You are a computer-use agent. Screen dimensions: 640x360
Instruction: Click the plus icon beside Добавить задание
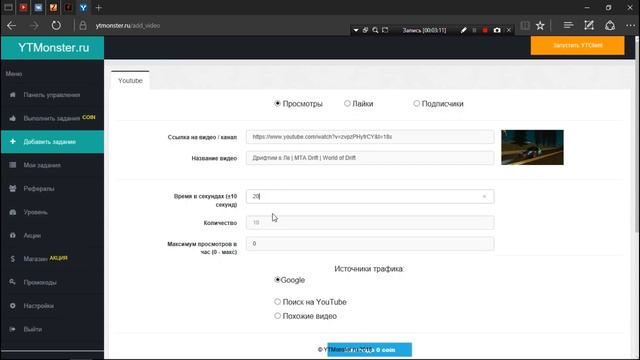point(13,142)
